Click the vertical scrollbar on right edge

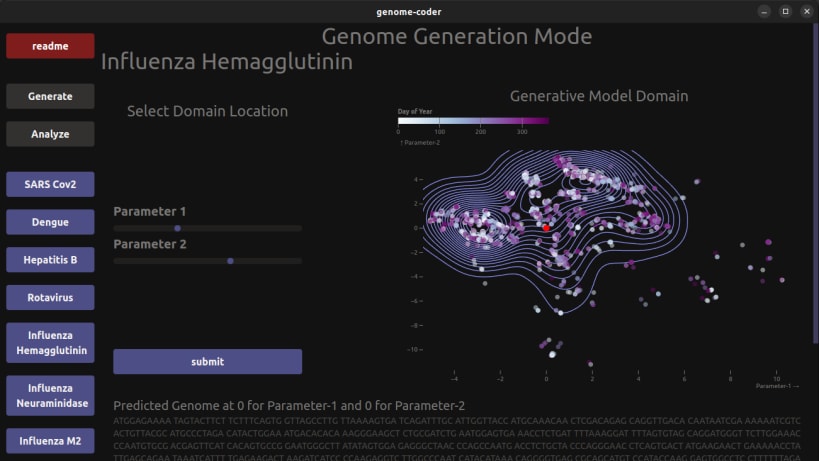tap(816, 183)
